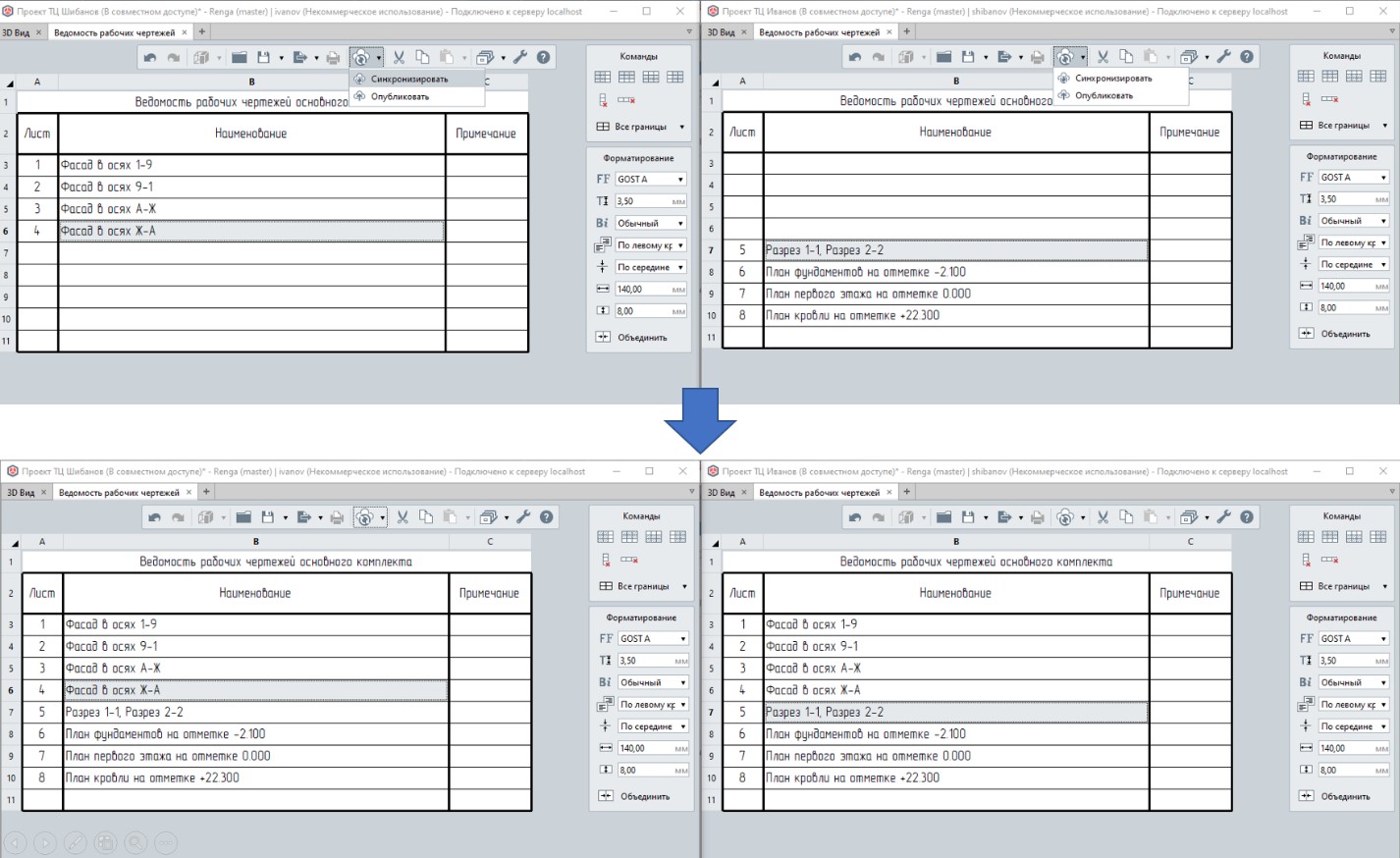Click cloud sync icon in lower shibanov window
Image resolution: width=1400 pixels, height=858 pixels.
point(1065,517)
